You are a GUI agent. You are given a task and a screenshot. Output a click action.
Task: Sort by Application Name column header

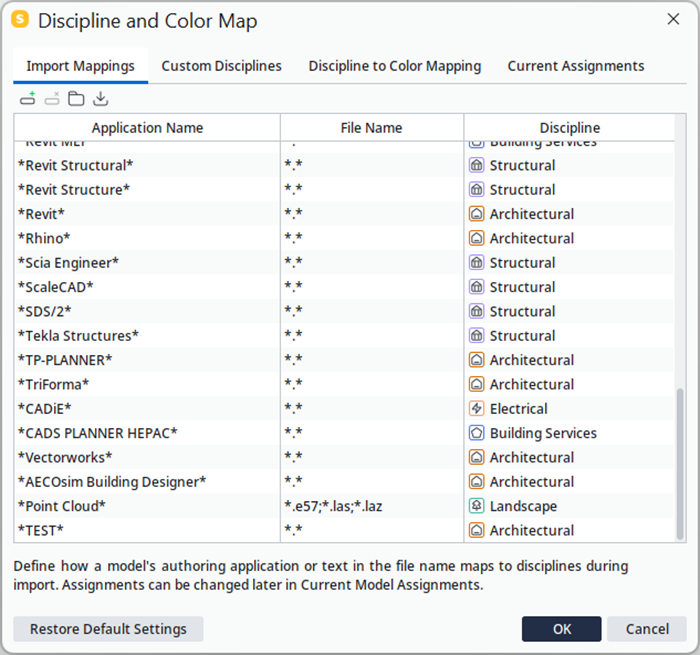[147, 128]
